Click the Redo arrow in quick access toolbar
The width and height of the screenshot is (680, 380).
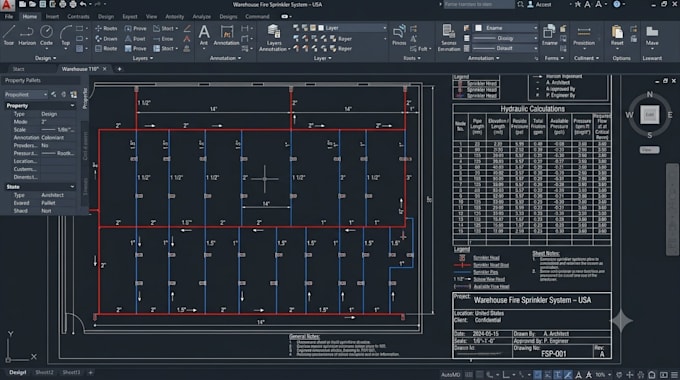pyautogui.click(x=97, y=4)
